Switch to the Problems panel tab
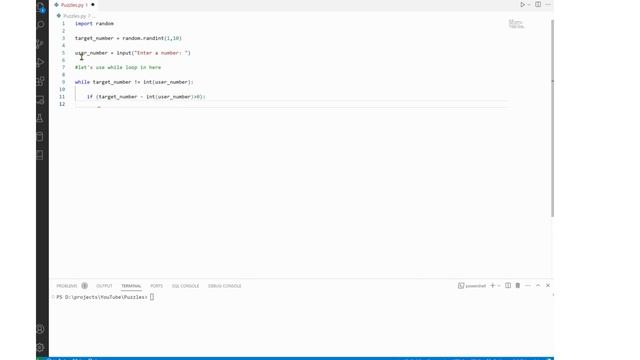This screenshot has height=360, width=640. click(67, 286)
